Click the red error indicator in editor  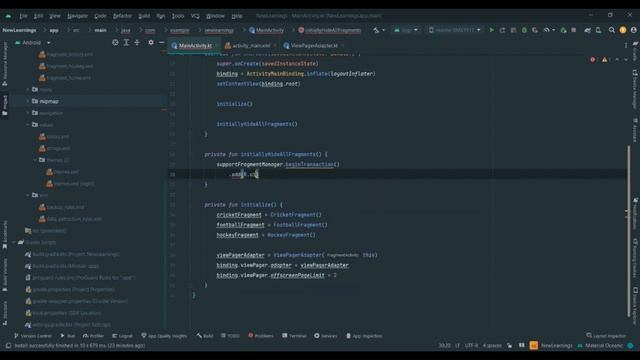coord(593,60)
